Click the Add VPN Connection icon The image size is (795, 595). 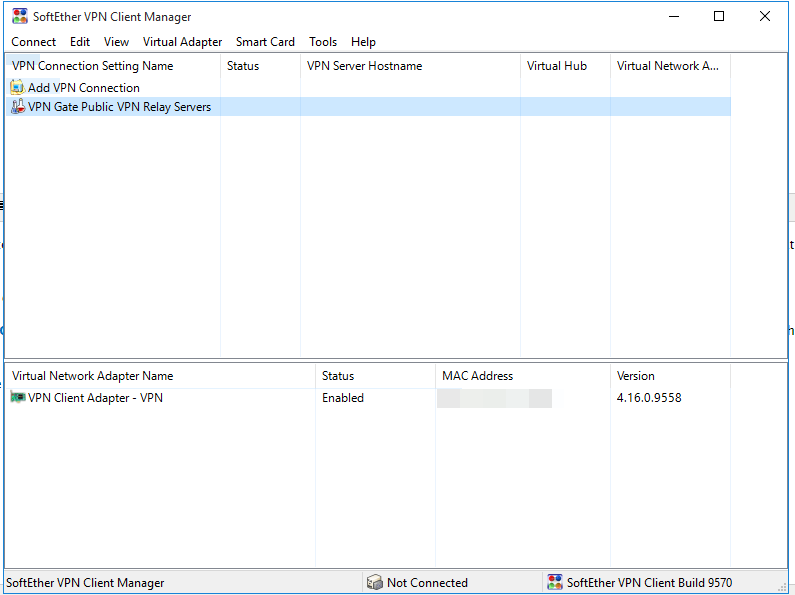point(17,87)
